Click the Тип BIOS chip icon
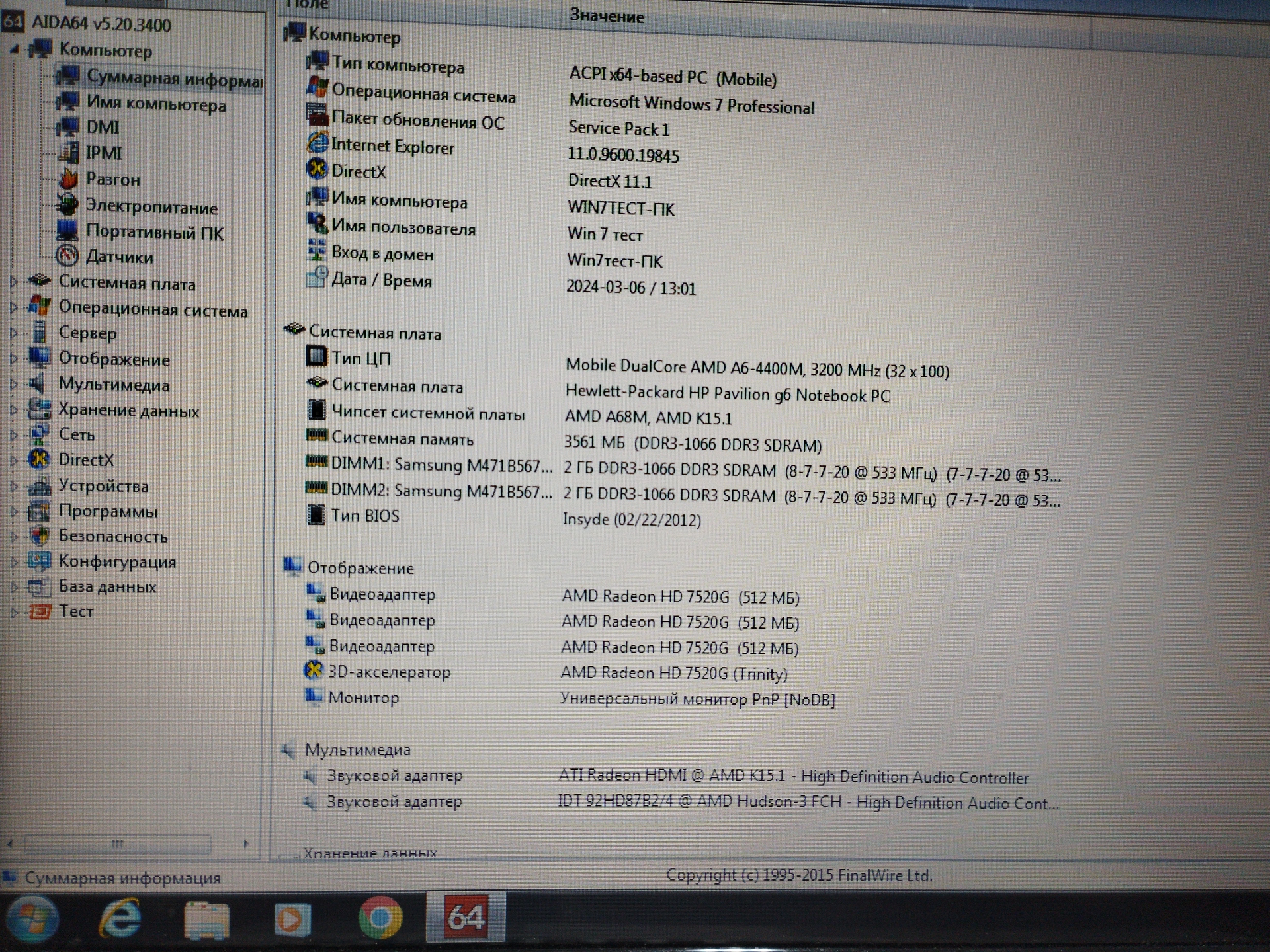This screenshot has height=952, width=1270. coord(317,514)
